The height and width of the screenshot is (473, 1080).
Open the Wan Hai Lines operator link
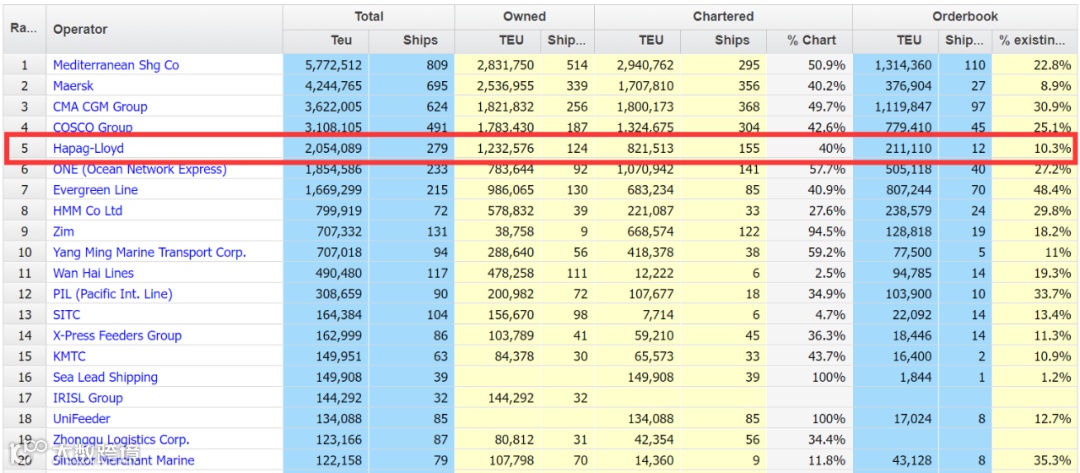(94, 273)
